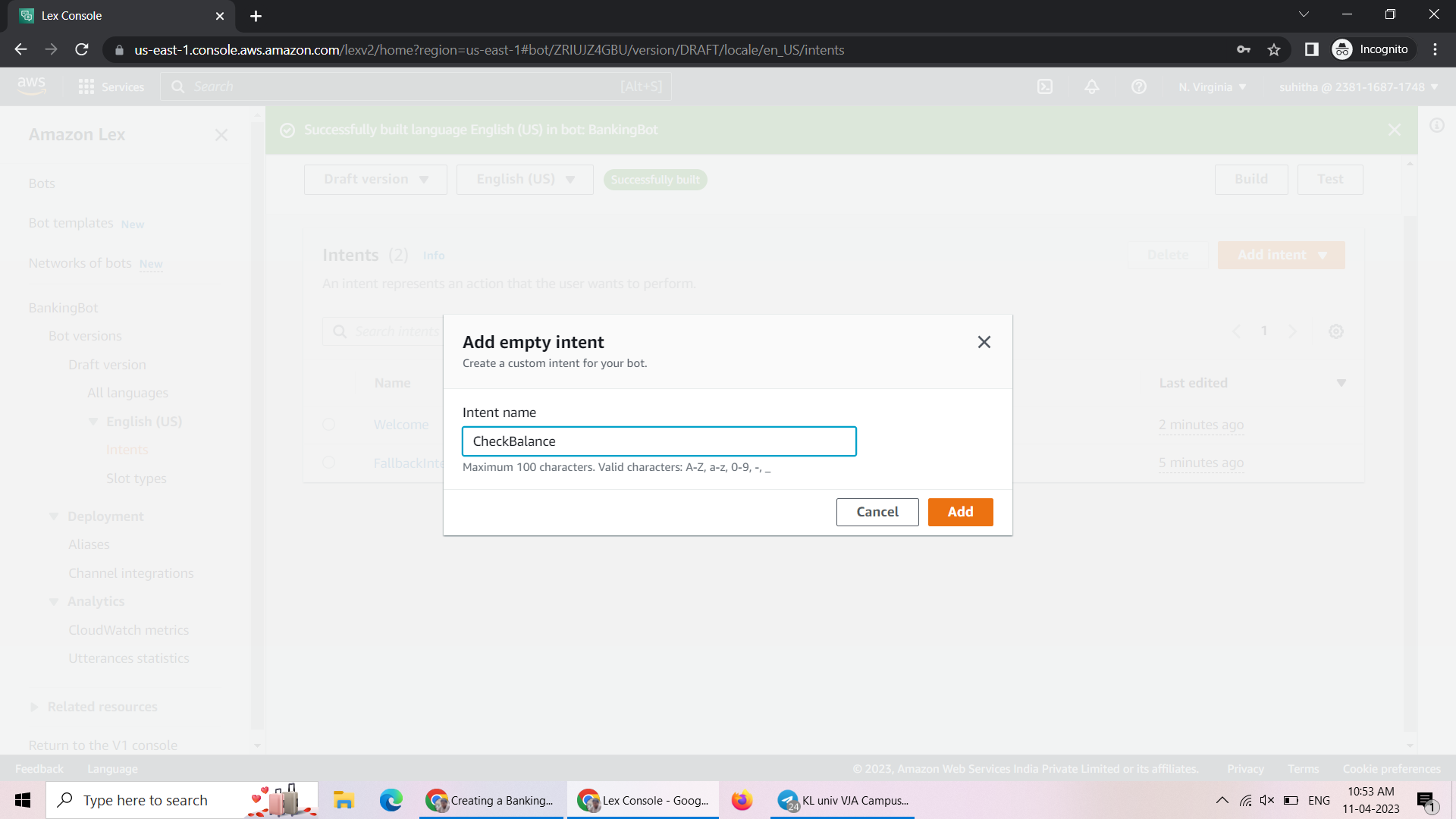This screenshot has width=1456, height=819.
Task: Cancel the Add empty intent dialog
Action: tap(877, 512)
